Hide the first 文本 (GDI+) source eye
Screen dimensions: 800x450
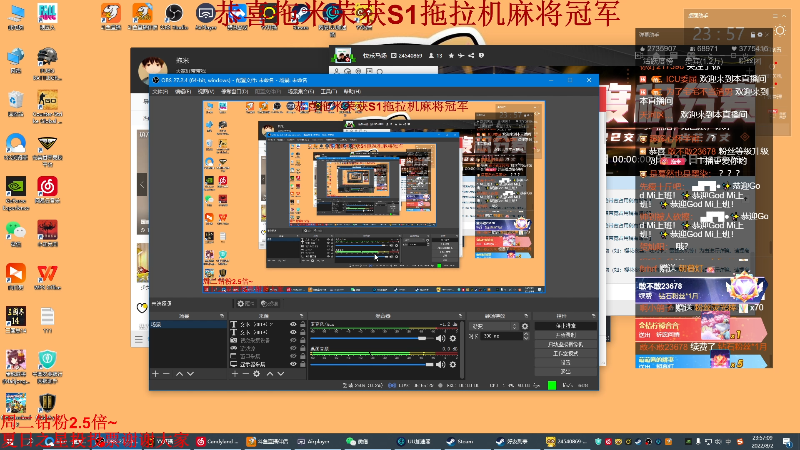[x=293, y=324]
